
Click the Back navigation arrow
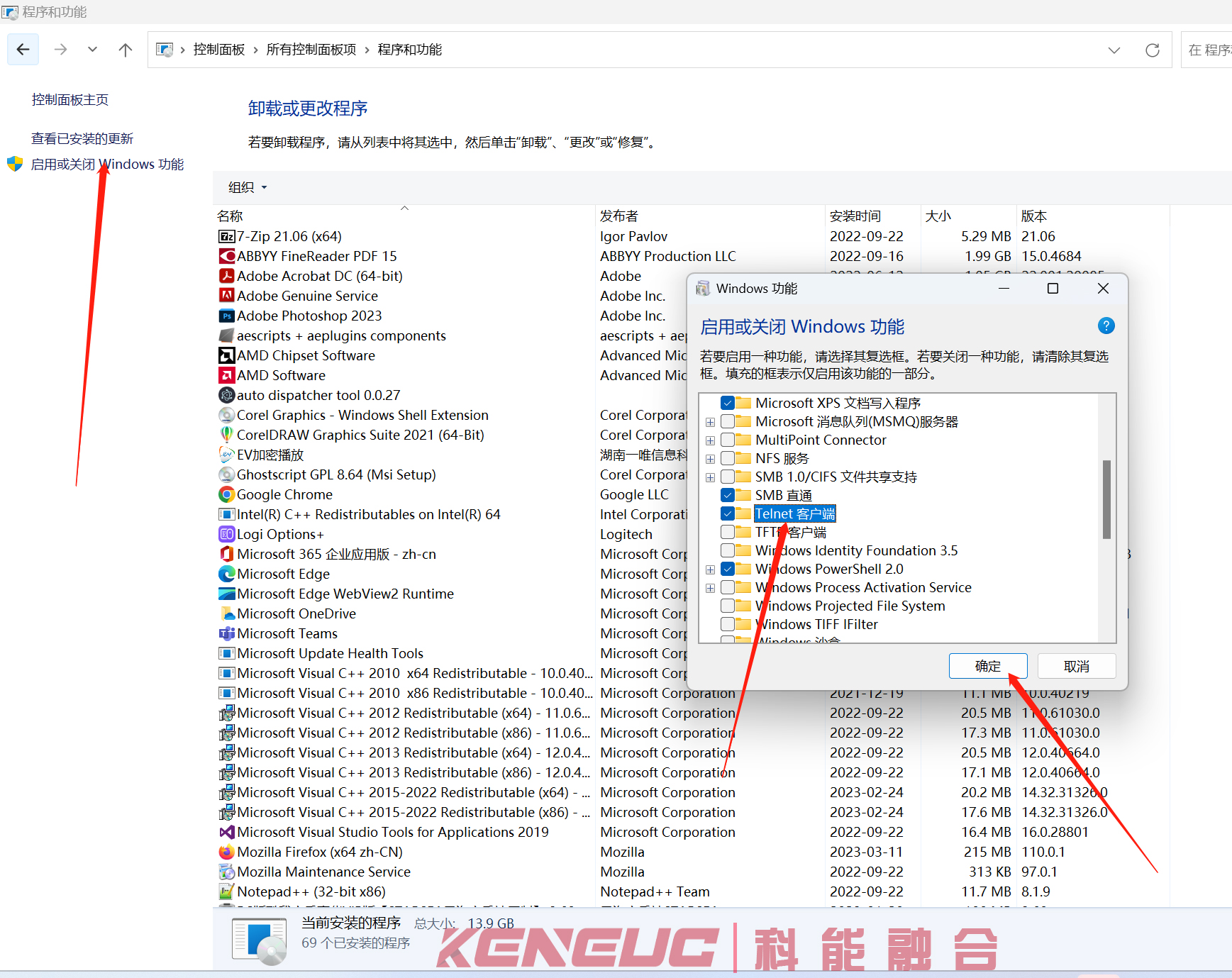pyautogui.click(x=23, y=50)
